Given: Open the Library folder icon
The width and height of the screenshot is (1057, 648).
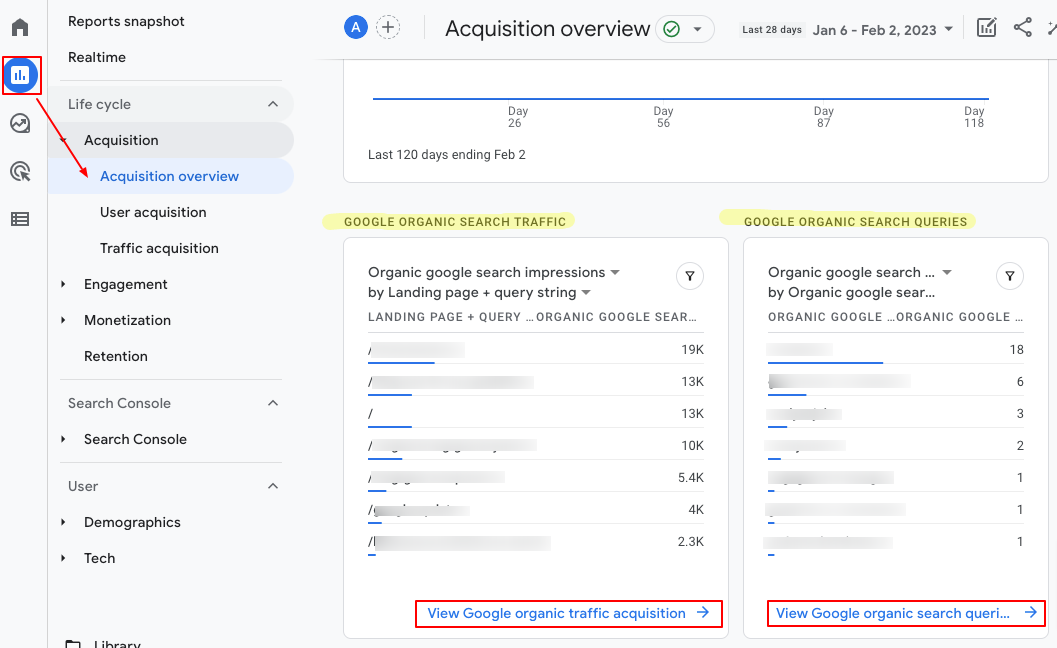Looking at the screenshot, I should [x=73, y=644].
